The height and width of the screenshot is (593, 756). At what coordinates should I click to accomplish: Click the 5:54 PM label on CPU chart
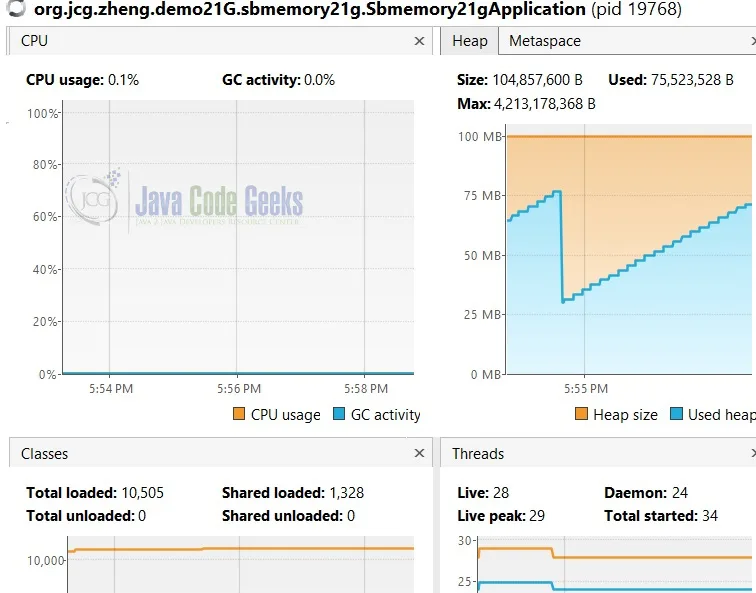[111, 389]
